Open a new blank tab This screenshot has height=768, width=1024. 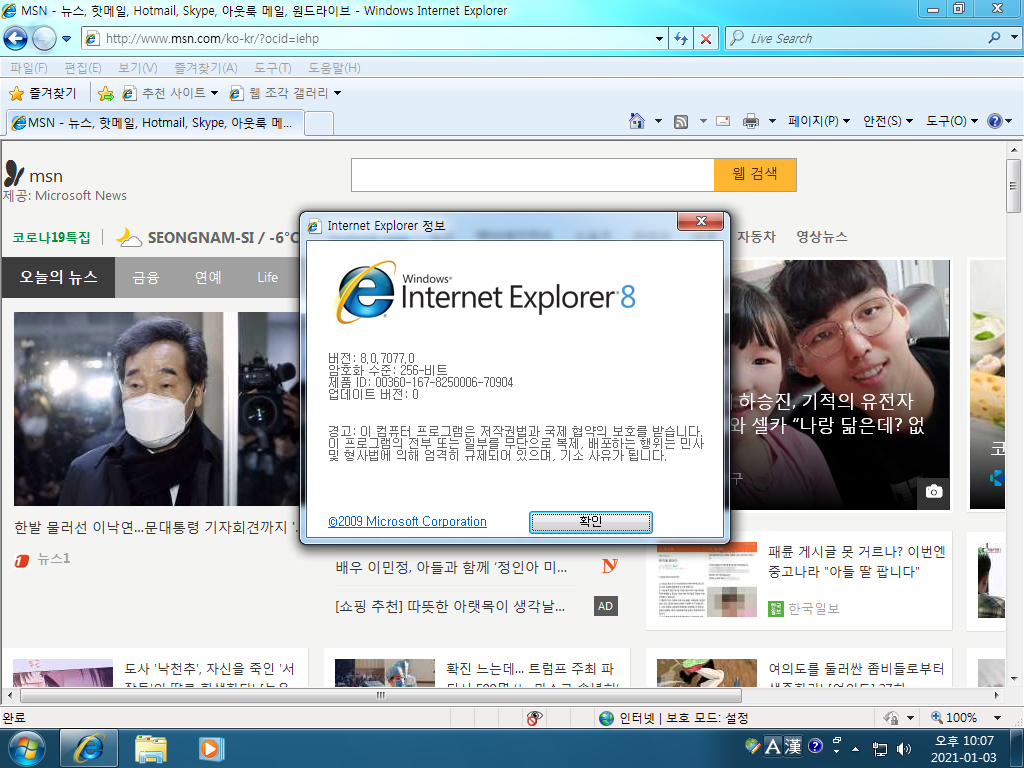click(x=319, y=123)
